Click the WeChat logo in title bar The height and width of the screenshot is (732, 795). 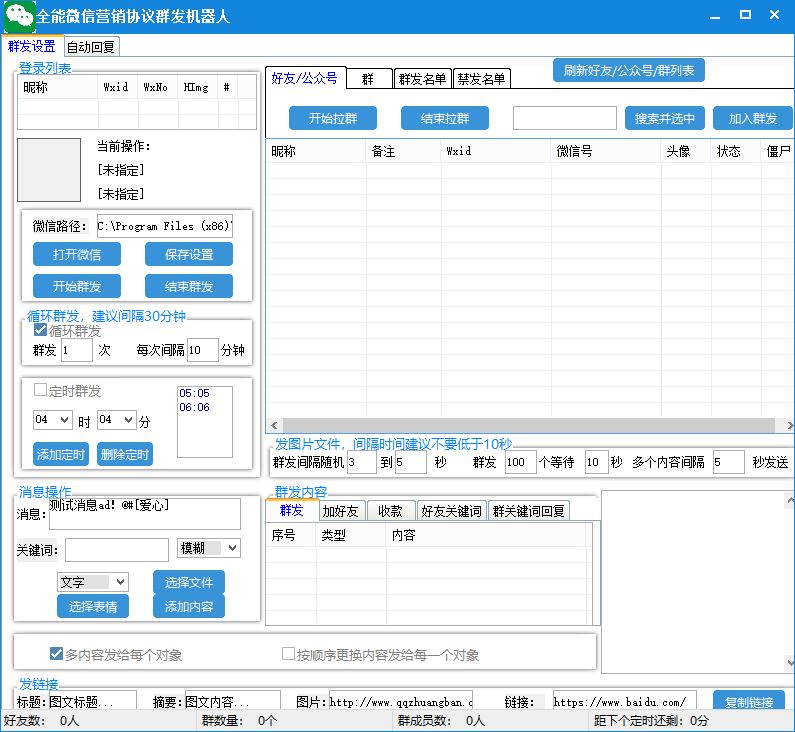click(18, 15)
